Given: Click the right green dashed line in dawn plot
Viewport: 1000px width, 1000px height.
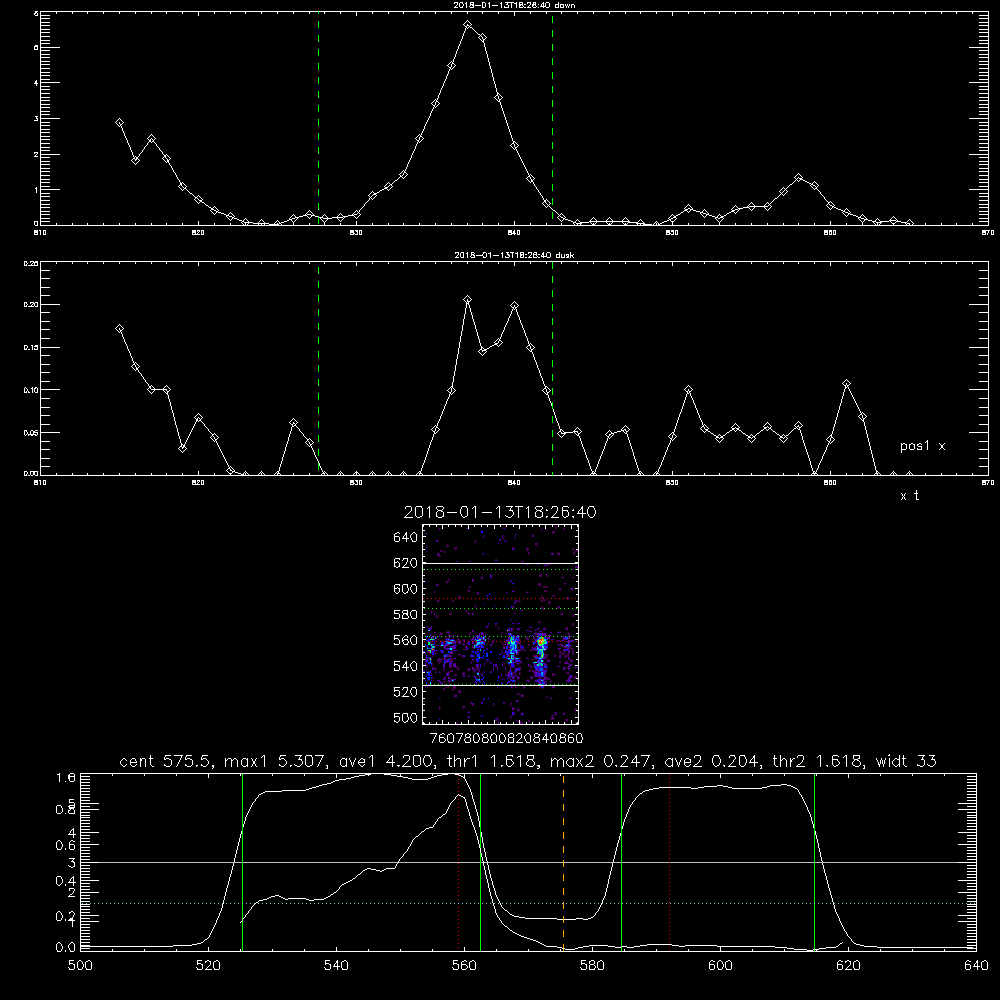Looking at the screenshot, I should (x=552, y=119).
